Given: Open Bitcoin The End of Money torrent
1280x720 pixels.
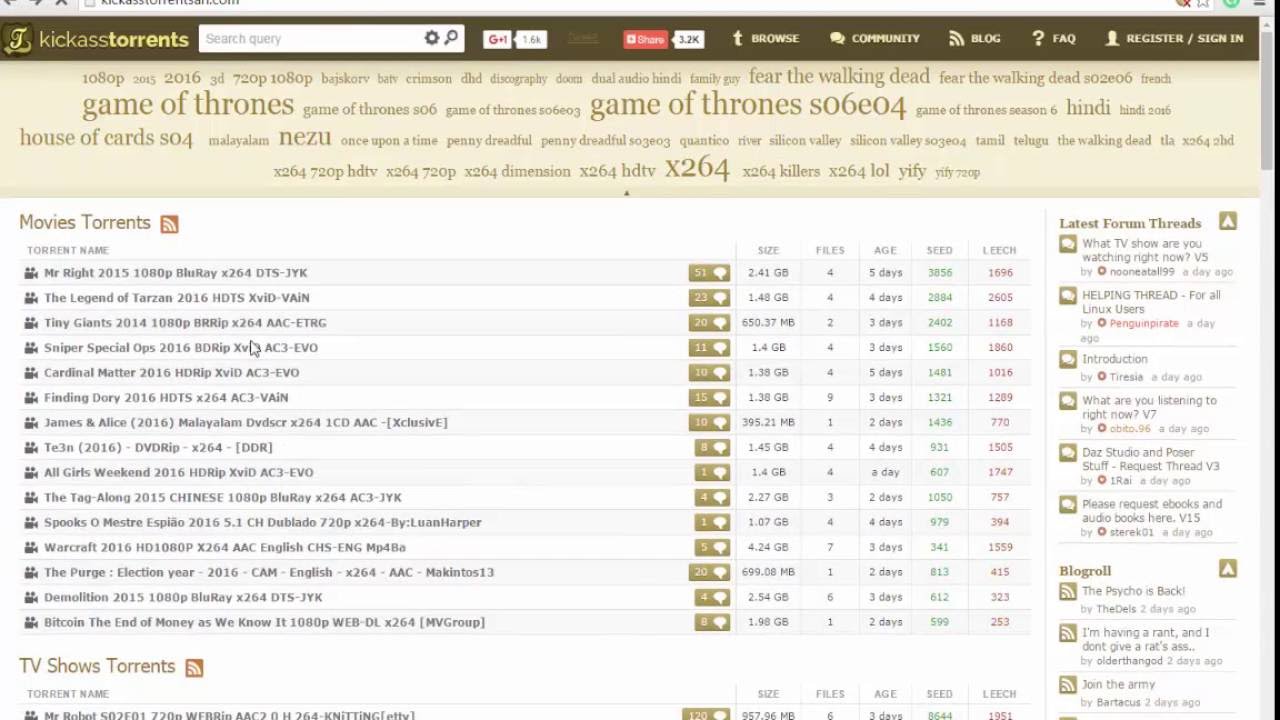Looking at the screenshot, I should click(x=264, y=622).
